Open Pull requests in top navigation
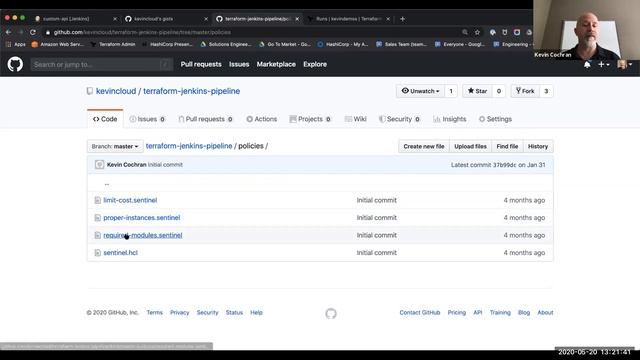The width and height of the screenshot is (640, 360). coord(201,64)
